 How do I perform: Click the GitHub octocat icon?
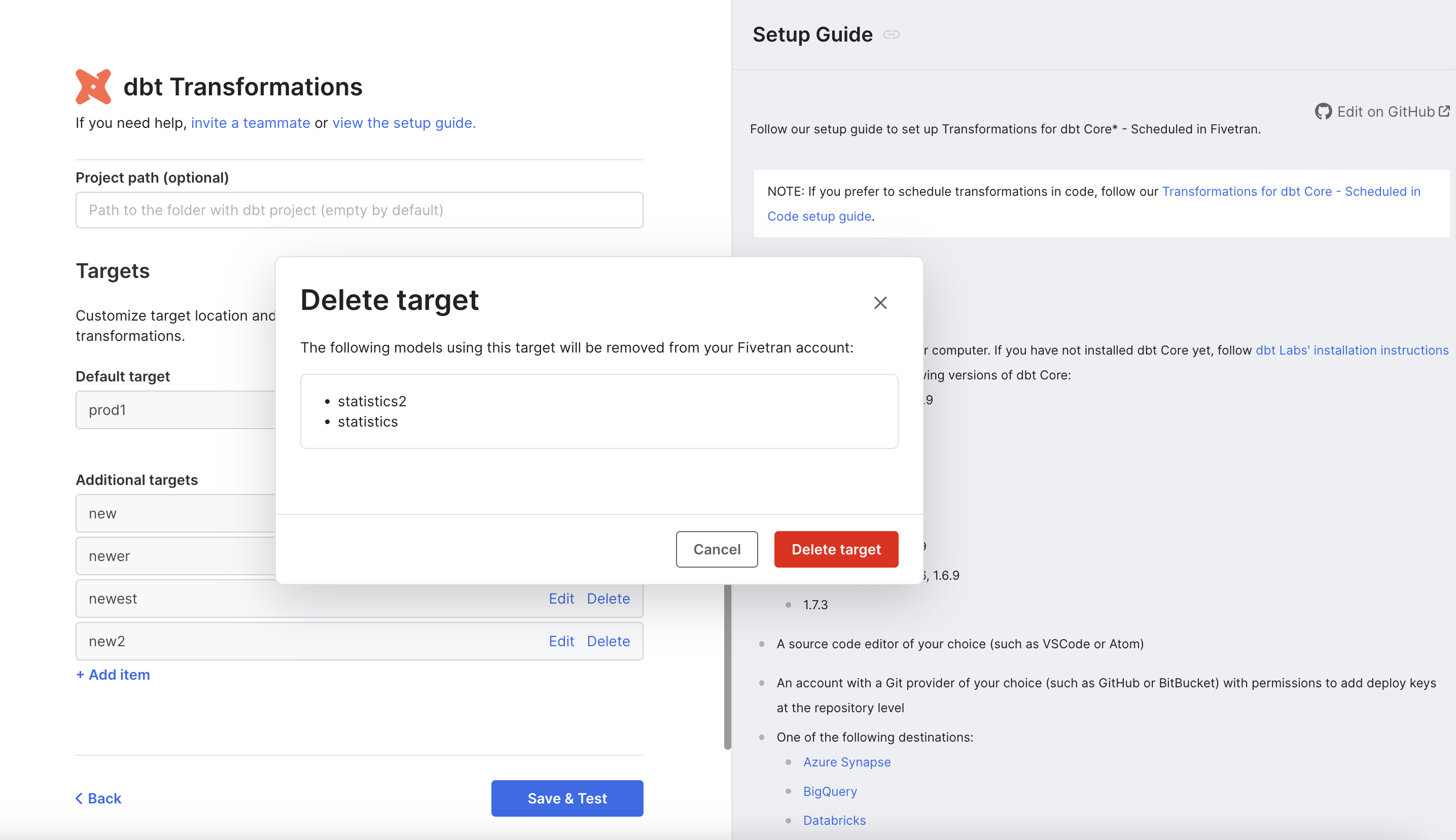coord(1323,112)
